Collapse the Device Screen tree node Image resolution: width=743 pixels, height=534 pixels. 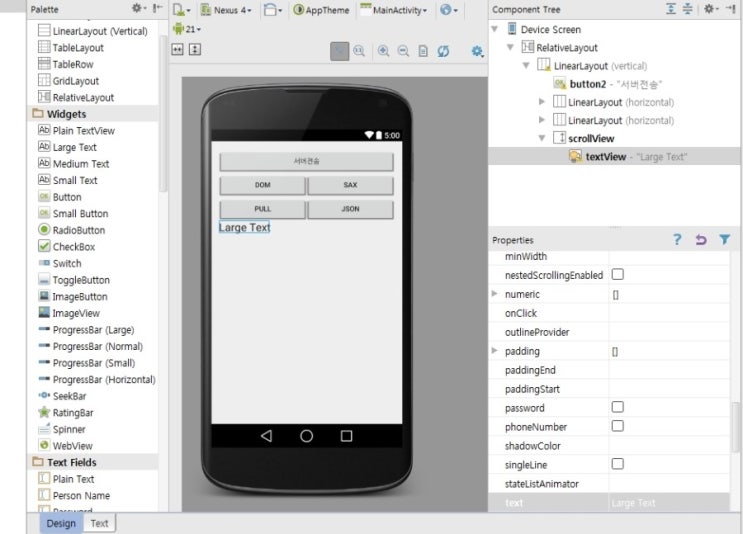495,29
